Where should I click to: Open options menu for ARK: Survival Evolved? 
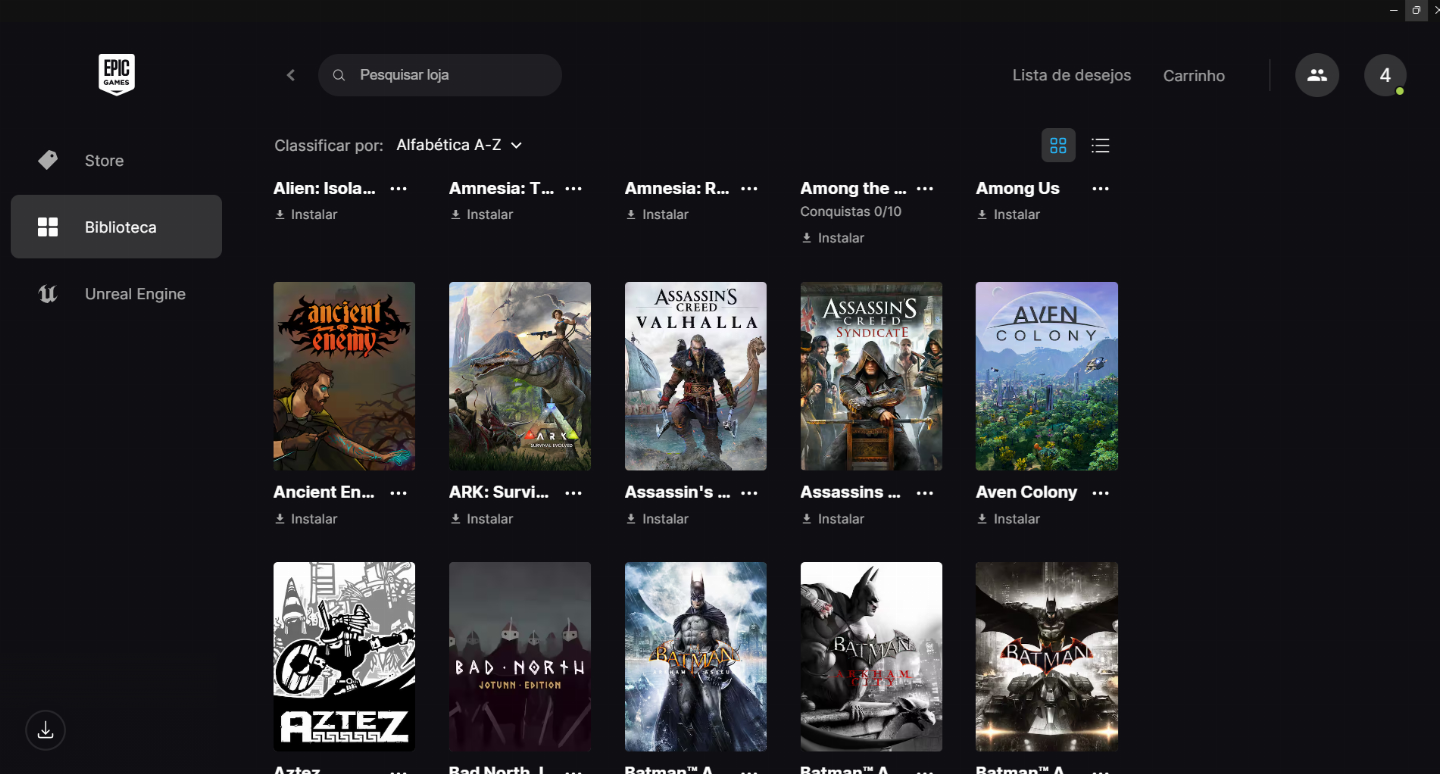pyautogui.click(x=574, y=492)
